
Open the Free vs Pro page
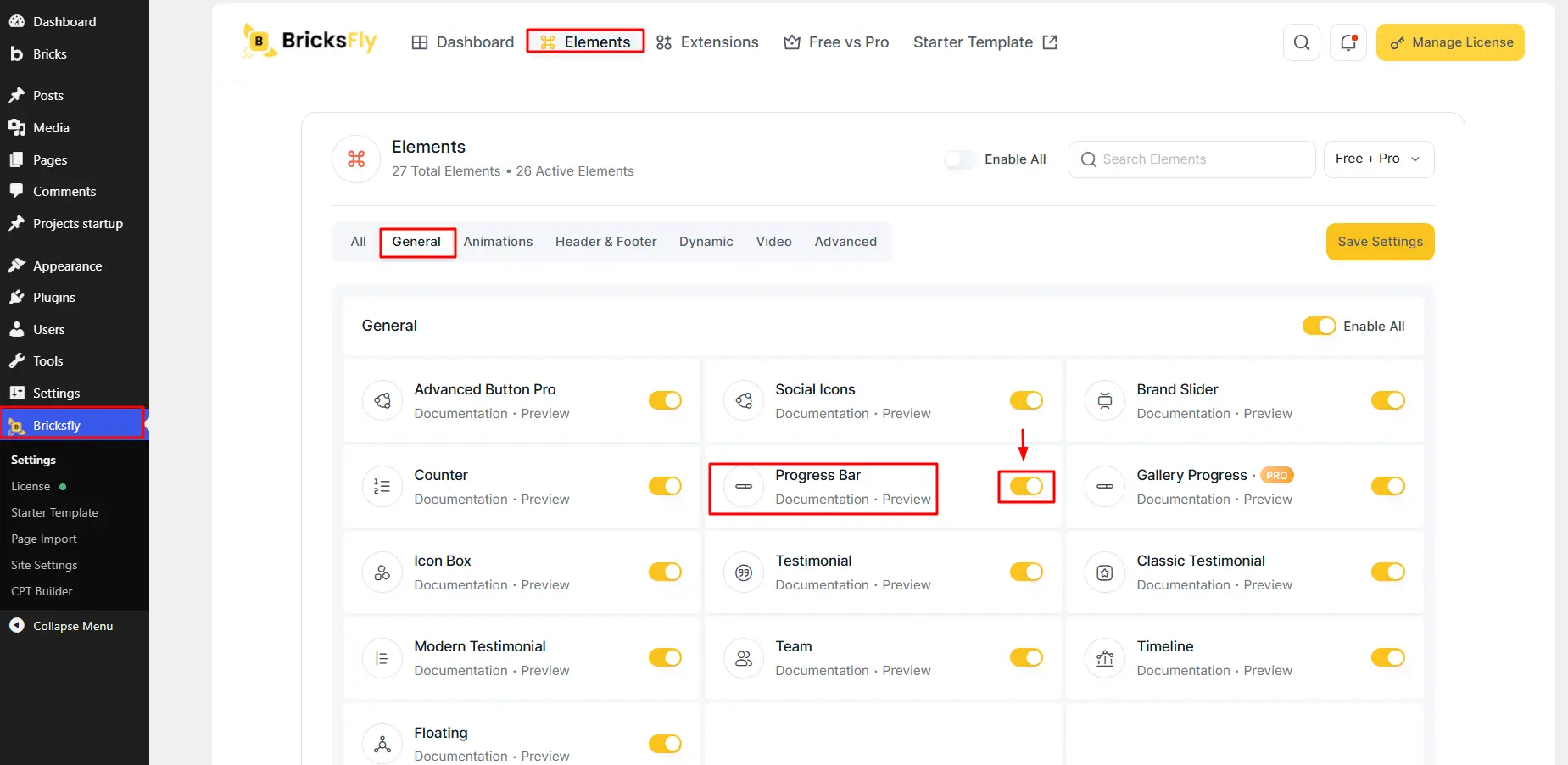coord(836,42)
